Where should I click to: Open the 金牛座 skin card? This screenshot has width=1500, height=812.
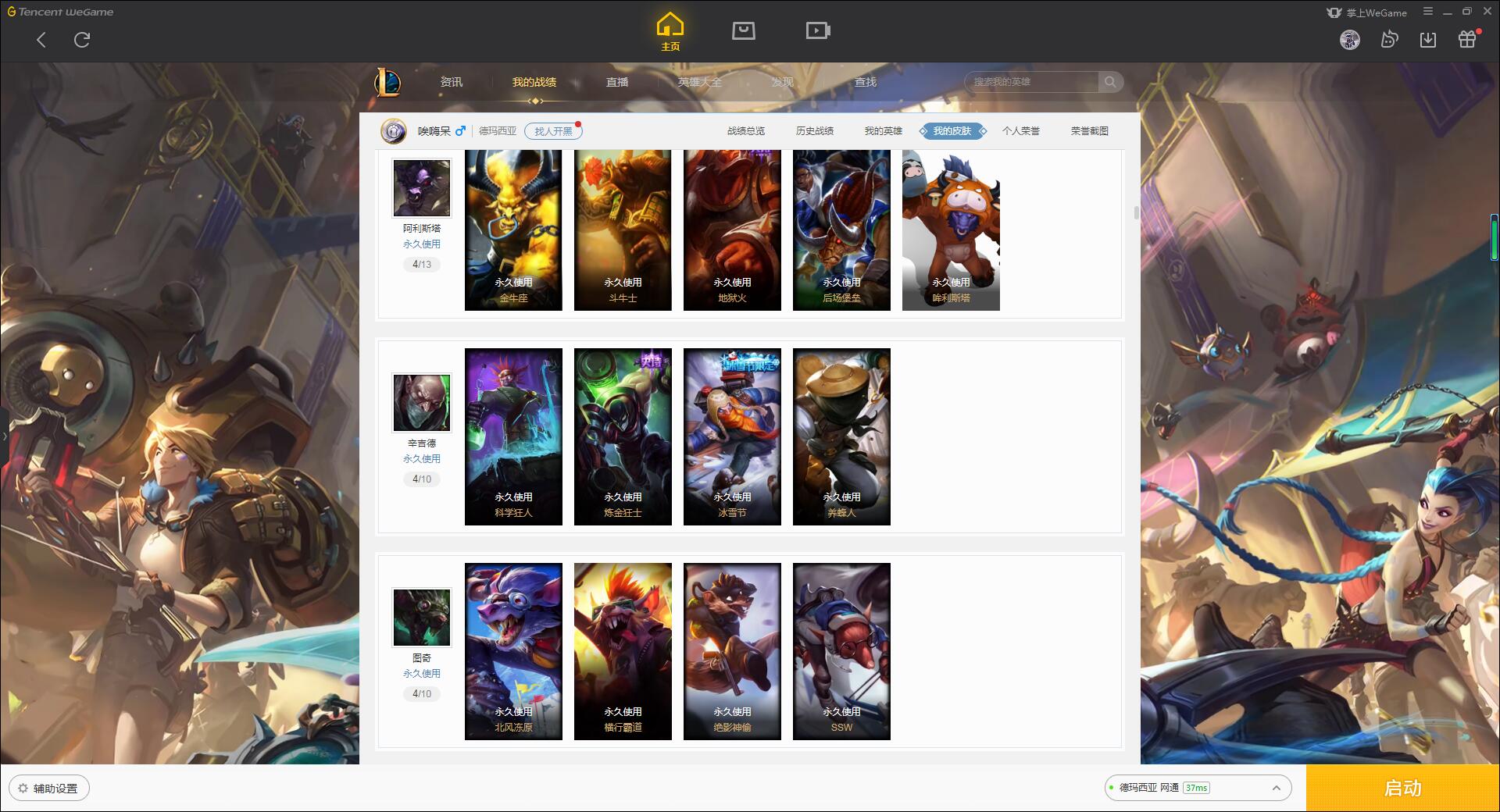coord(513,230)
